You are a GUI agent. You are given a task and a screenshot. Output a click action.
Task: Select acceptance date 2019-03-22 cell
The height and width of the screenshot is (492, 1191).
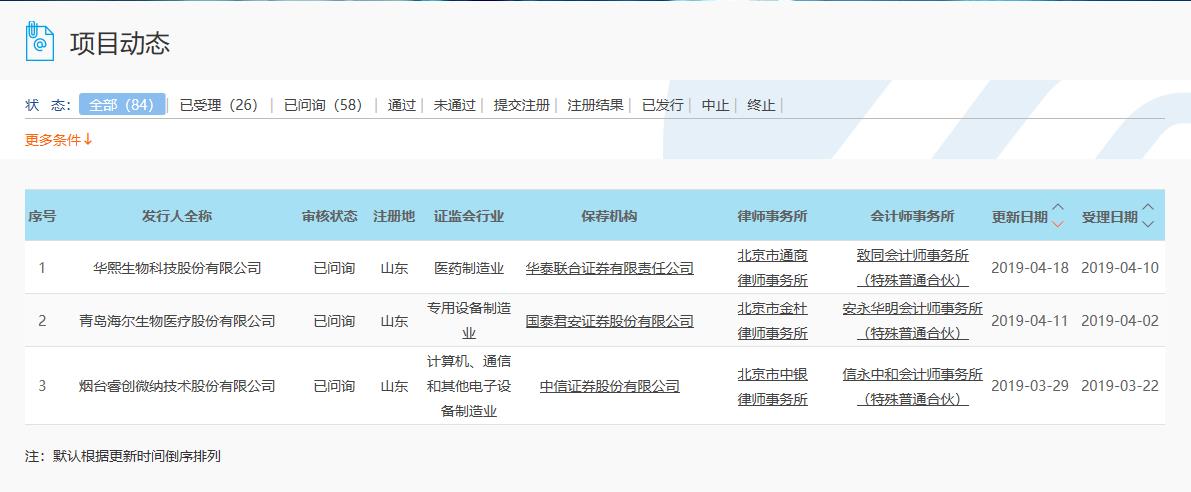tap(1120, 386)
